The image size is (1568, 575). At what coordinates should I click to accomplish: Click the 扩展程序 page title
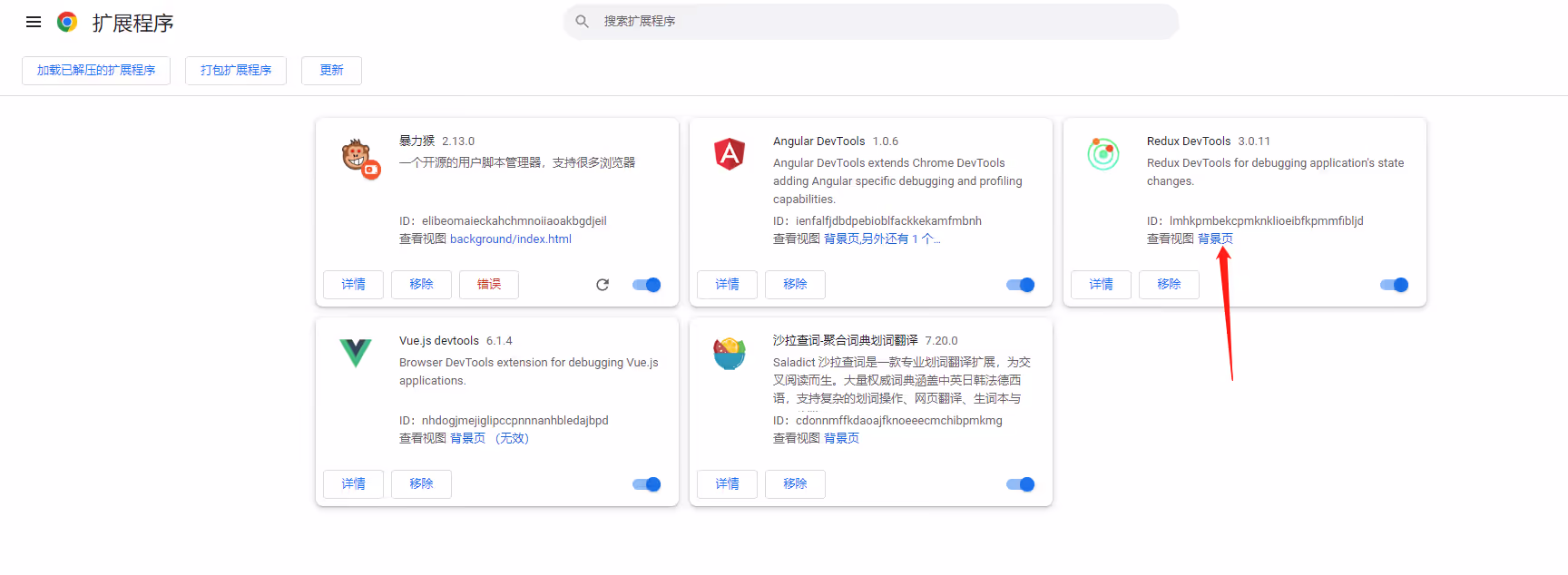pyautogui.click(x=132, y=23)
